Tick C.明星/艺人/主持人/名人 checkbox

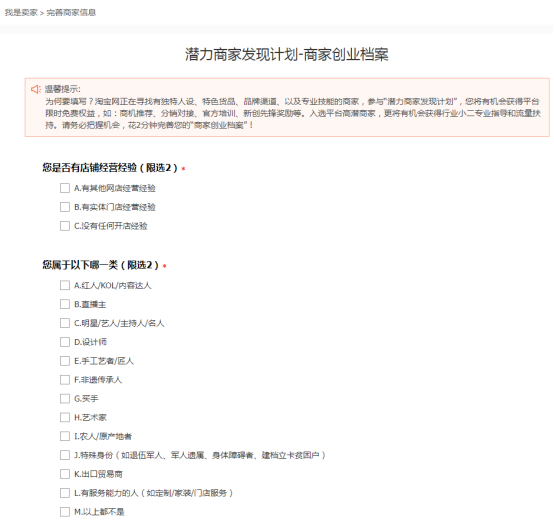coord(65,323)
